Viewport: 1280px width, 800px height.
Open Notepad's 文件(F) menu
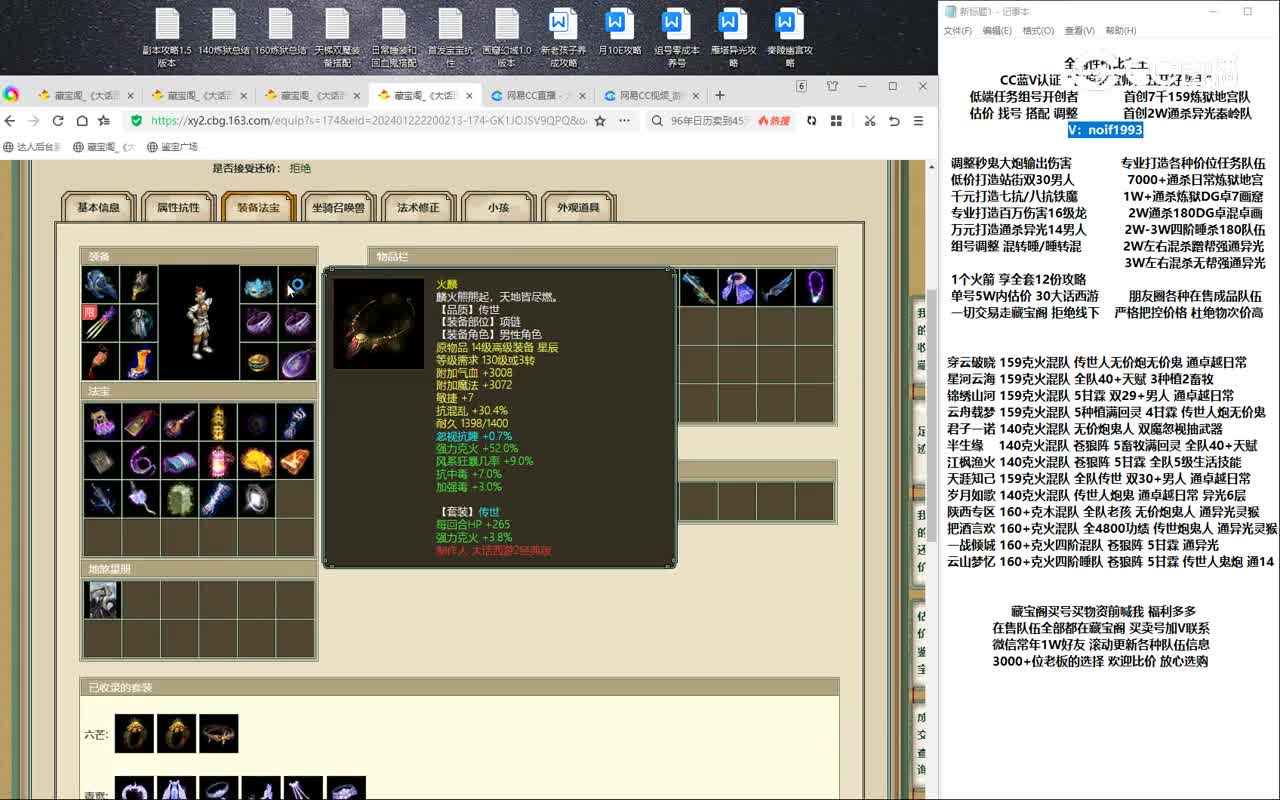pyautogui.click(x=958, y=31)
